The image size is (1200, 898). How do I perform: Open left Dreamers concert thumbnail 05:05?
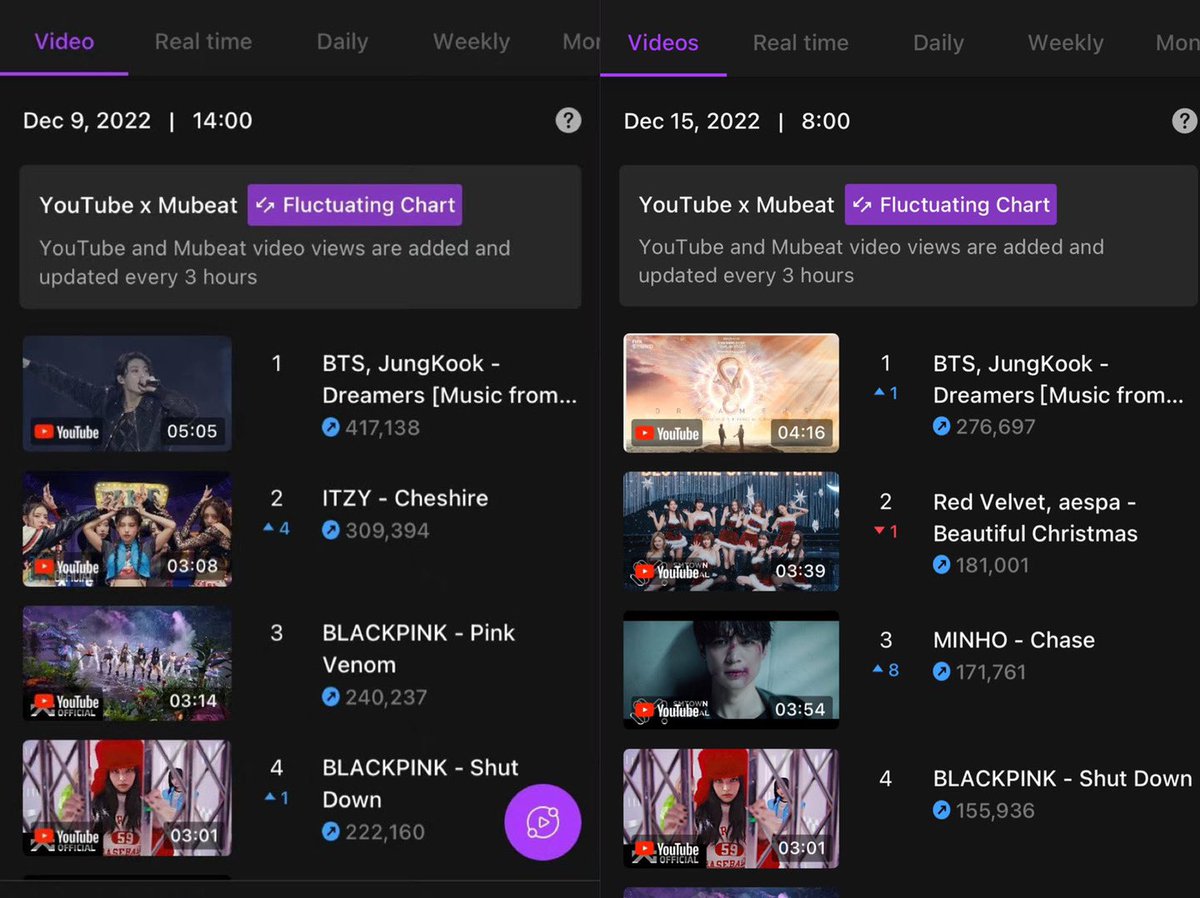pos(127,393)
